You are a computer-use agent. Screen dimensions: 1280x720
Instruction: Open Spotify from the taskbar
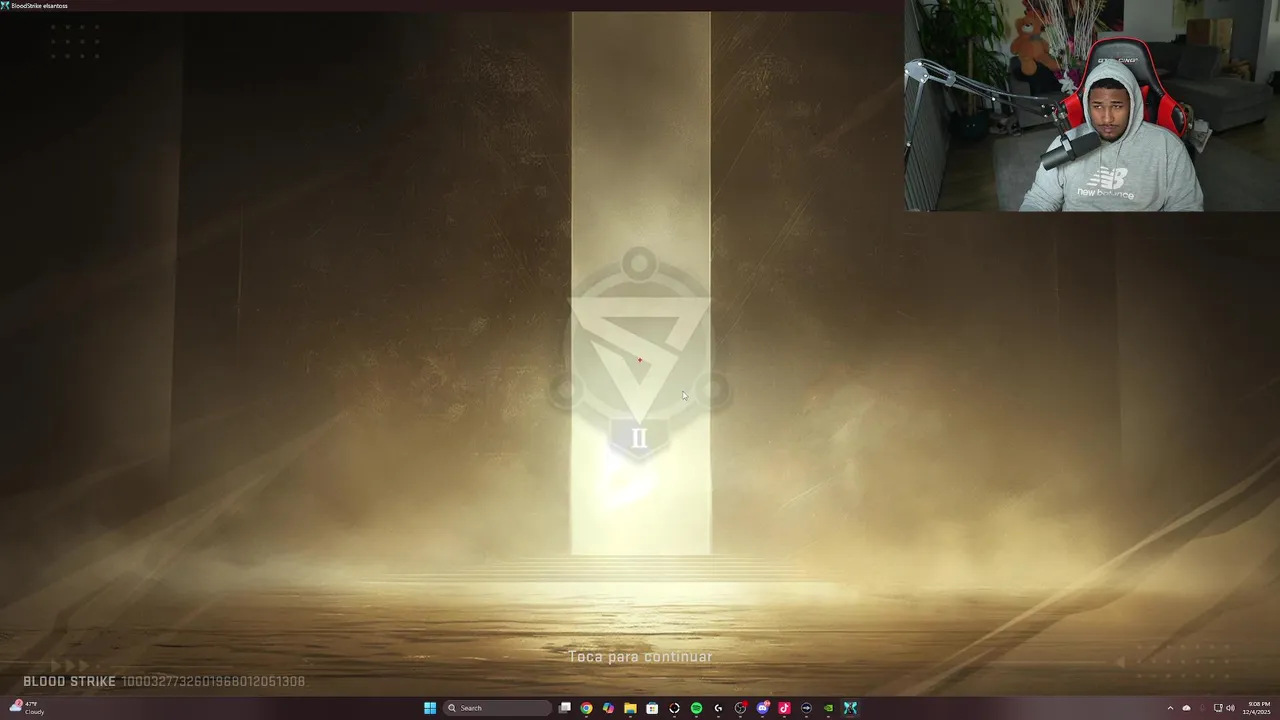(x=696, y=708)
